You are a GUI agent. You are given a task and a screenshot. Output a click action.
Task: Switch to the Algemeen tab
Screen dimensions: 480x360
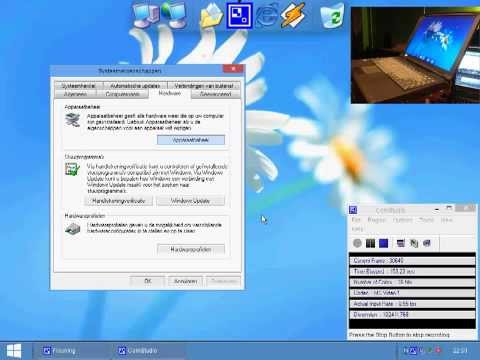75,94
